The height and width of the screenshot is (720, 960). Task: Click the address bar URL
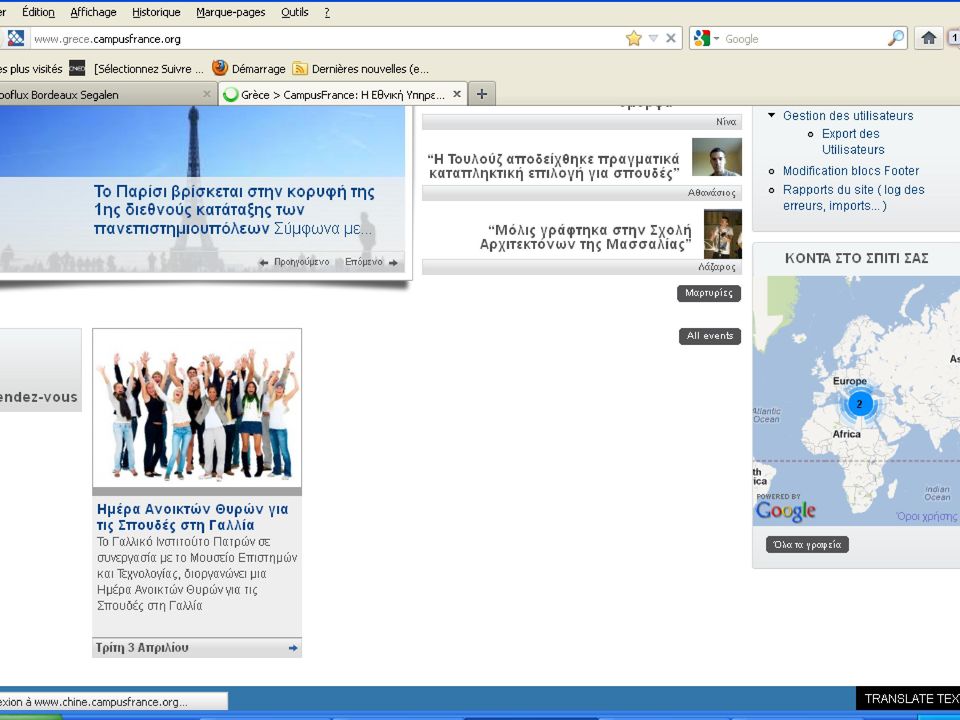click(x=107, y=39)
